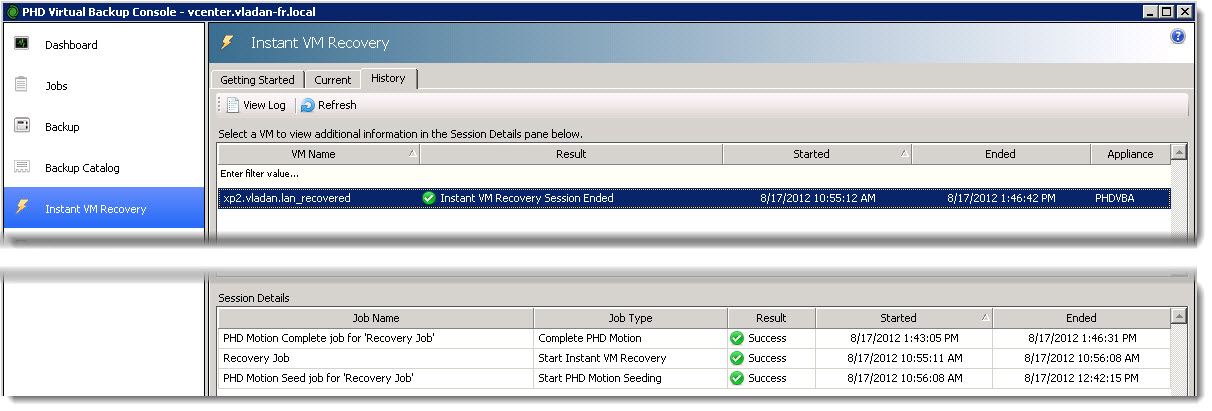Click the 8/17/2012 12:42:15 PM ended cell
The height and width of the screenshot is (411, 1212).
(1081, 378)
